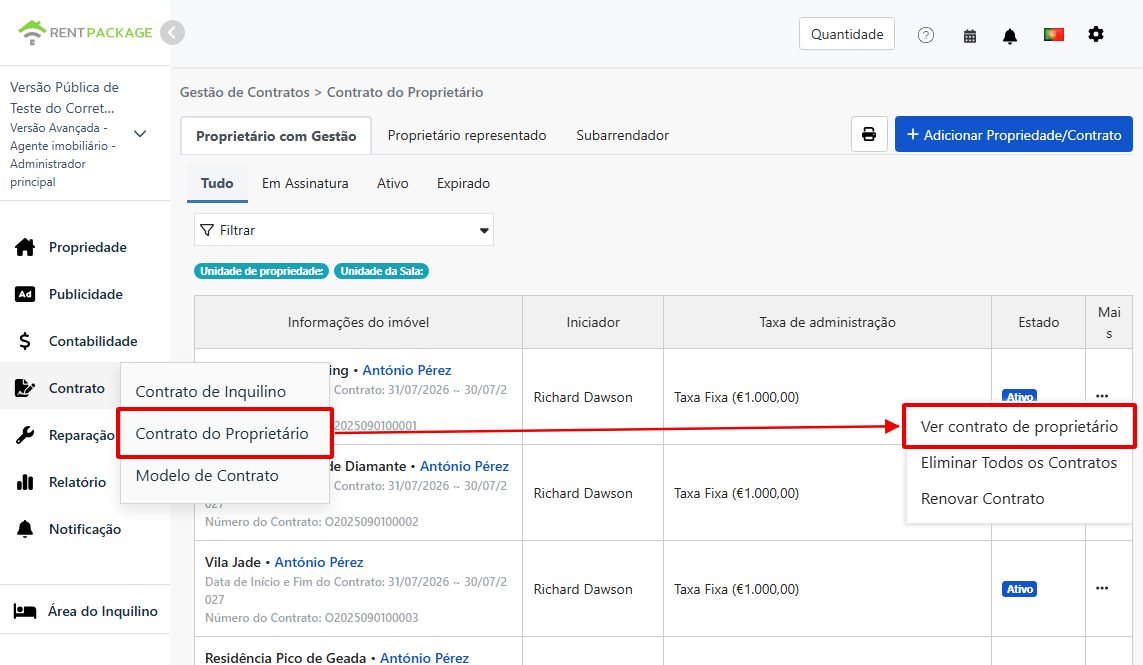Expand the account role chevron in the sidebar
The image size is (1143, 665).
[140, 134]
